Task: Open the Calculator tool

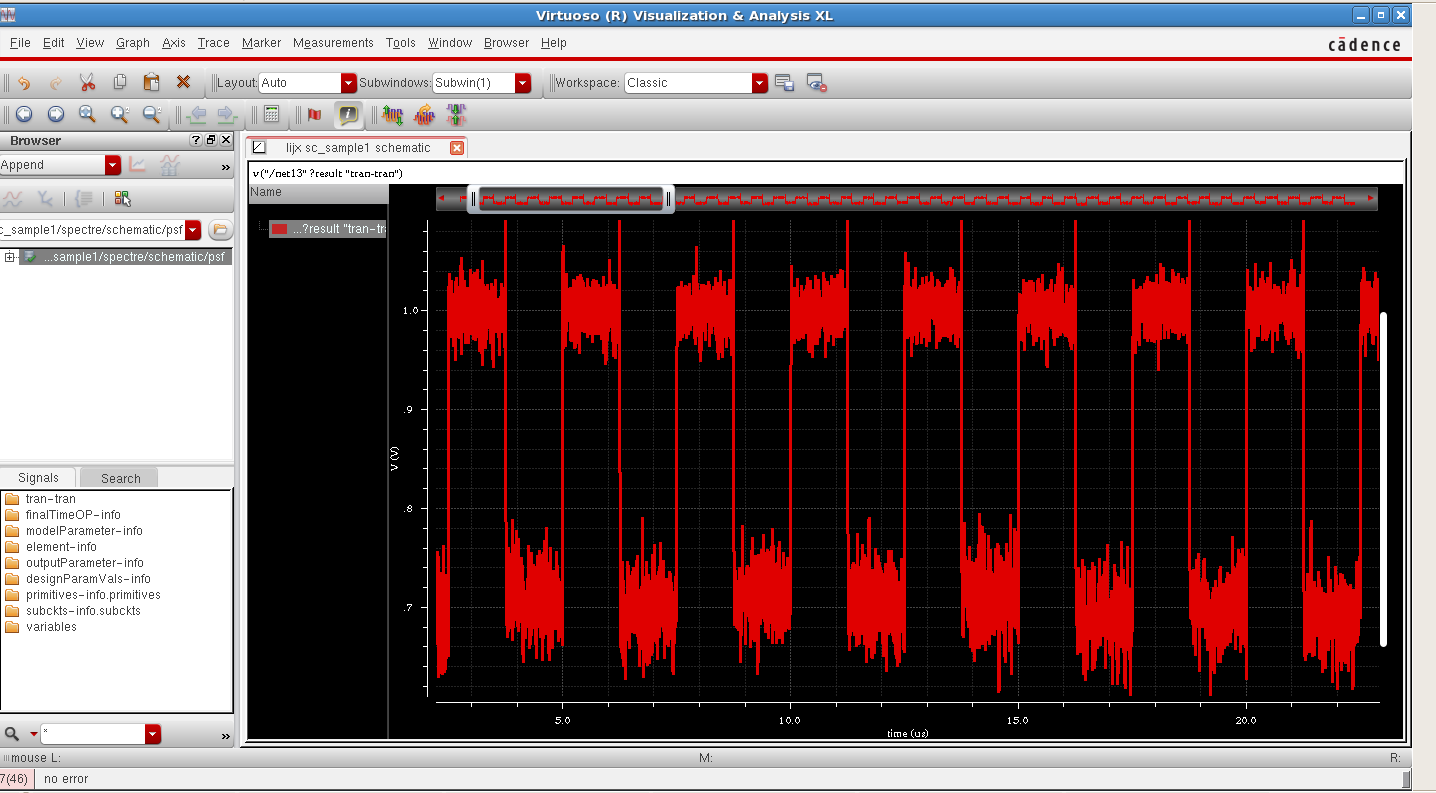Action: pyautogui.click(x=271, y=115)
